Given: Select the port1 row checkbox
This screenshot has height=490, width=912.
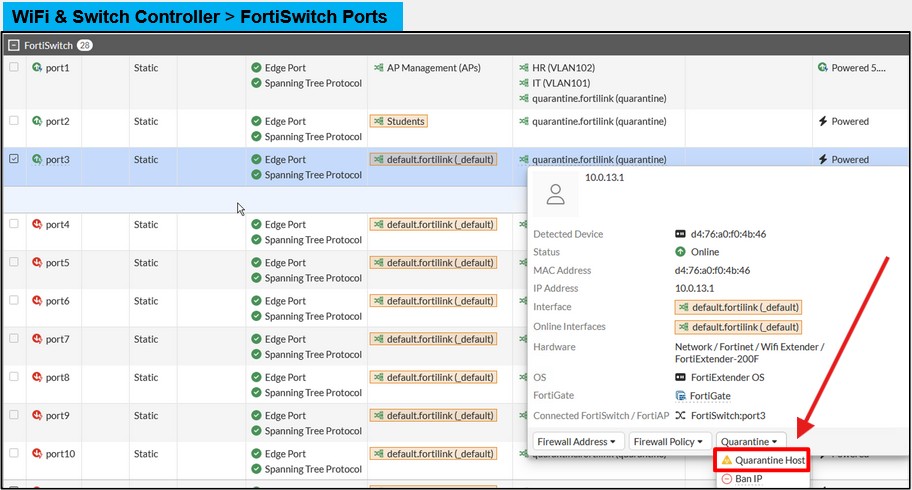Looking at the screenshot, I should click(x=14, y=67).
